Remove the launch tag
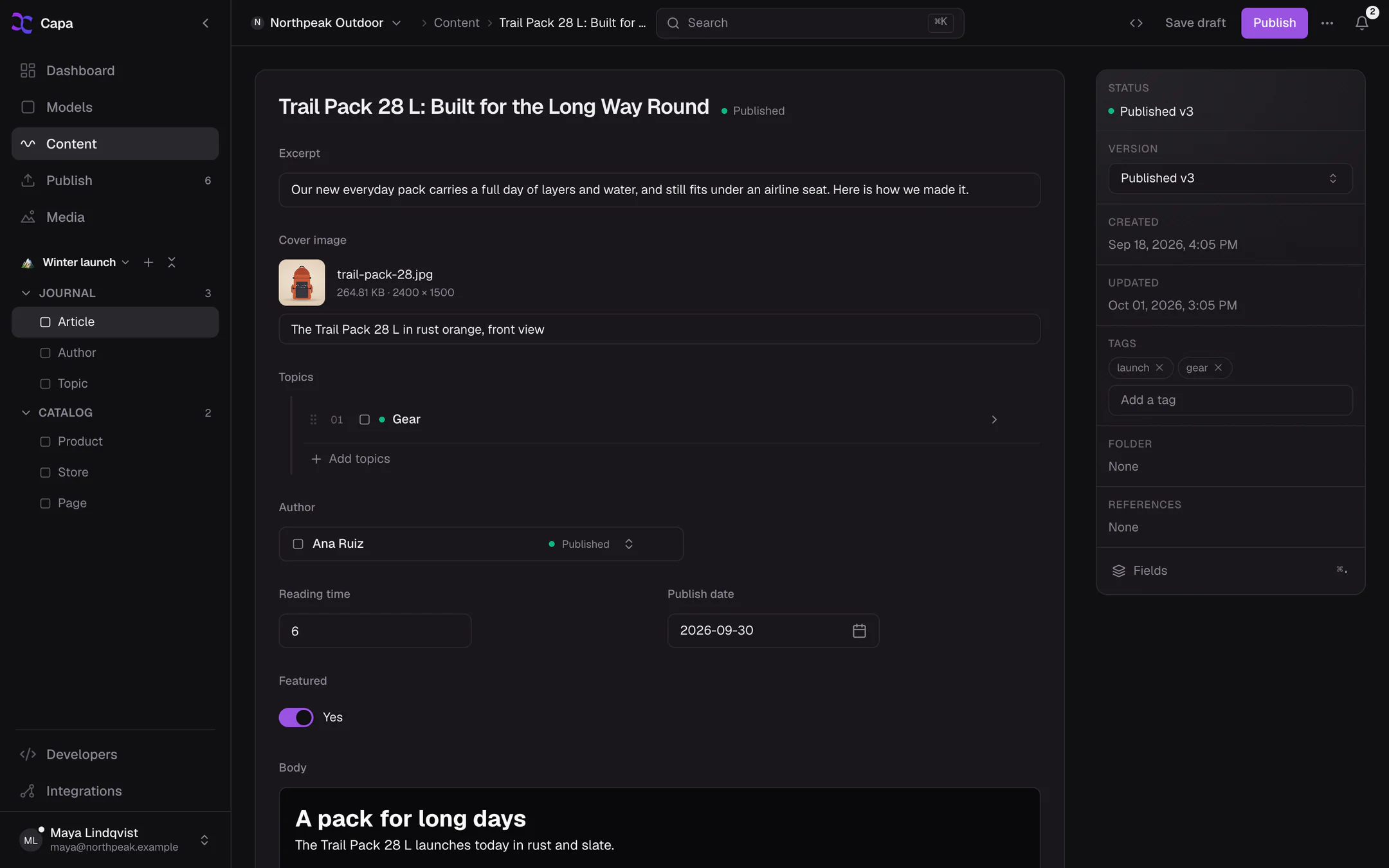 pos(1159,368)
